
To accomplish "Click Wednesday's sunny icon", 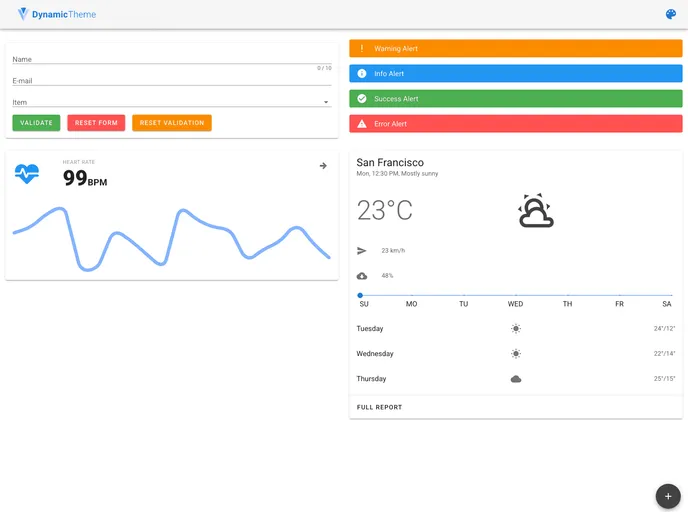I will point(516,353).
